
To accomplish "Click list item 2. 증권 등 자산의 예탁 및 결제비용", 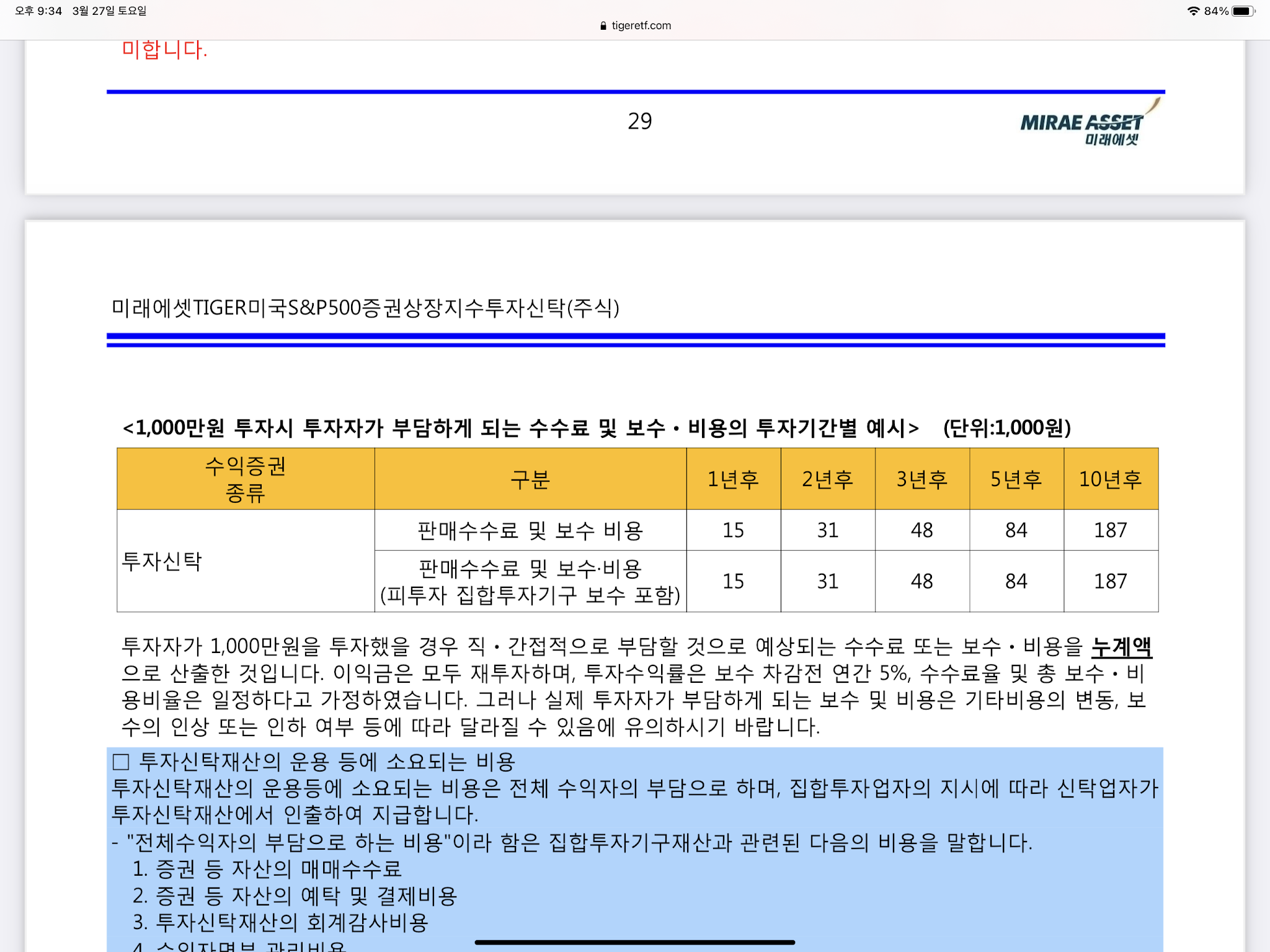I will [x=295, y=896].
